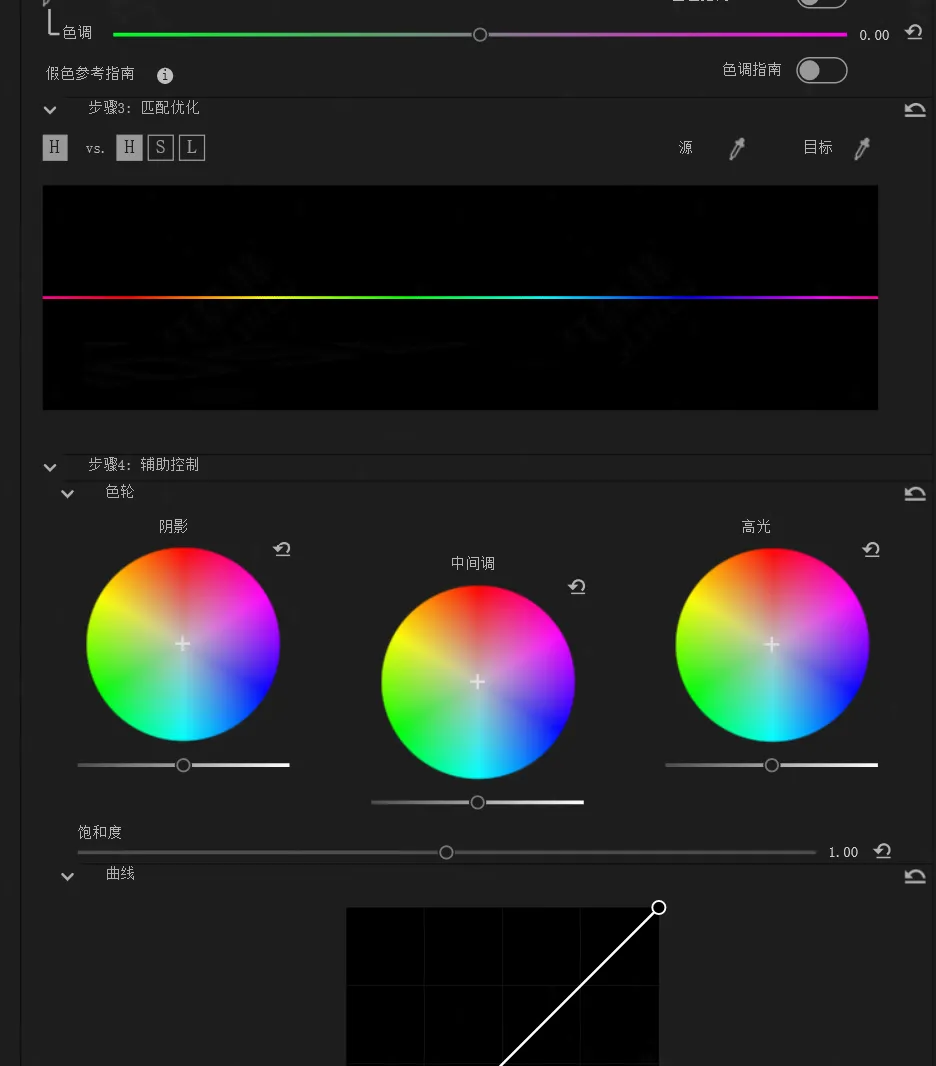Collapse the 步骤3: 匹配优化 section

50,109
